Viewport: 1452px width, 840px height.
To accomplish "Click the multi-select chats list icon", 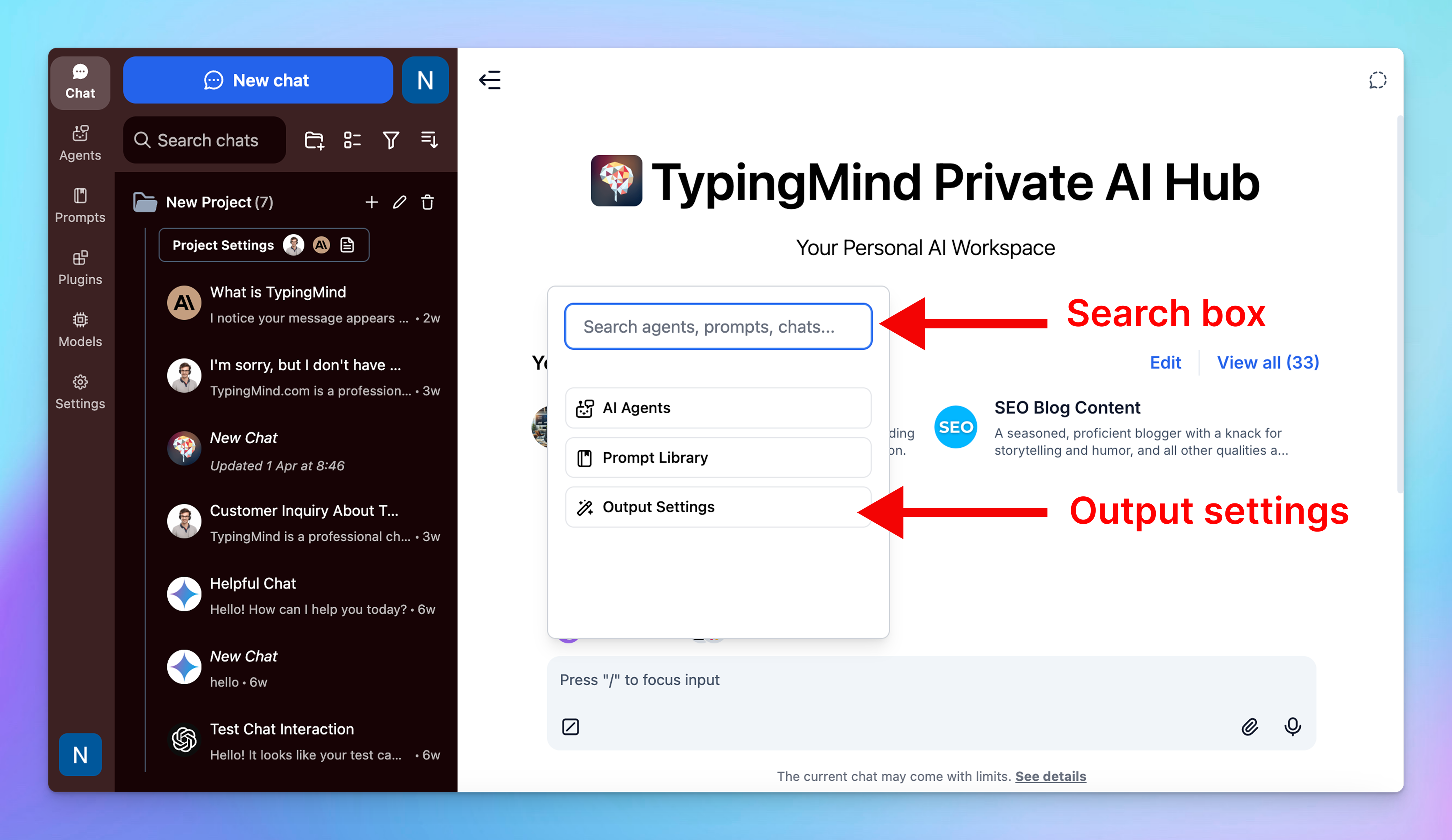I will coord(352,140).
